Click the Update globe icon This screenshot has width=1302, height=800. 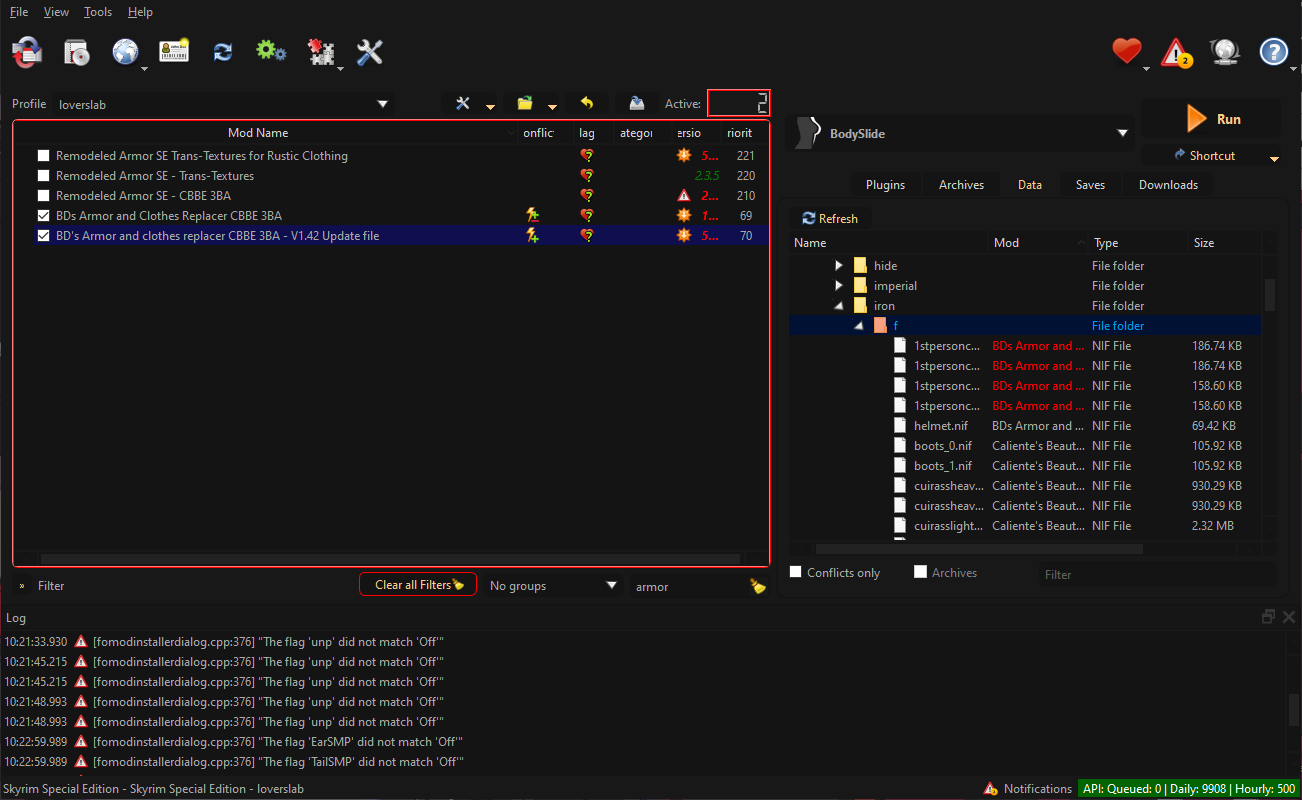(x=1225, y=52)
